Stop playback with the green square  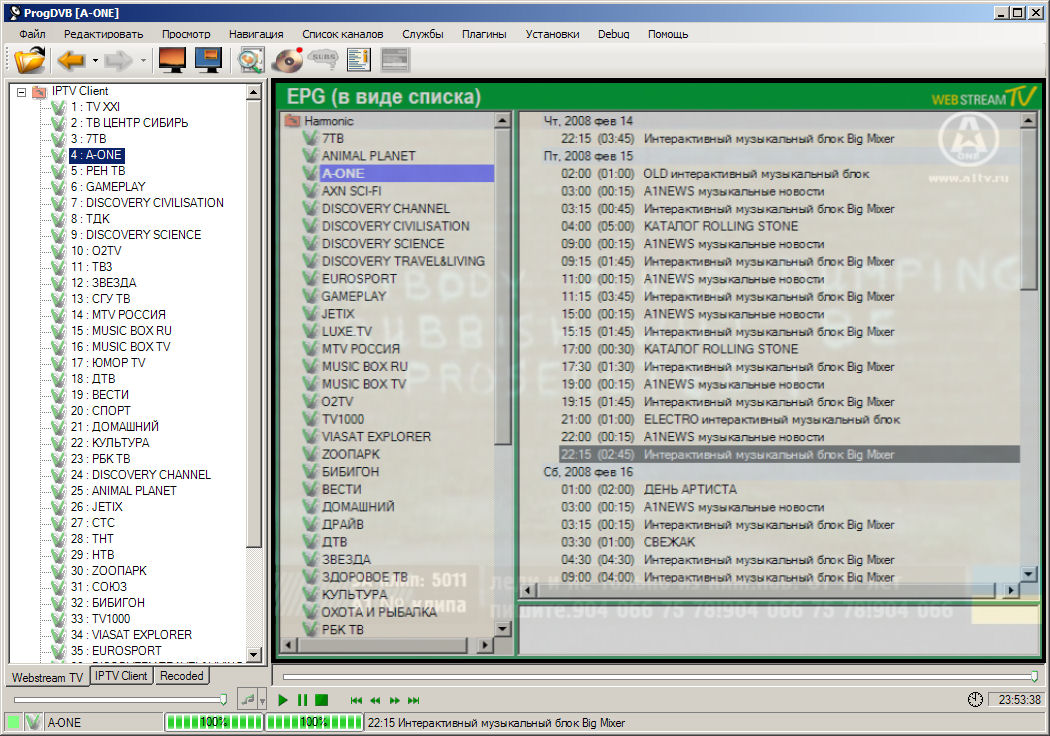321,700
